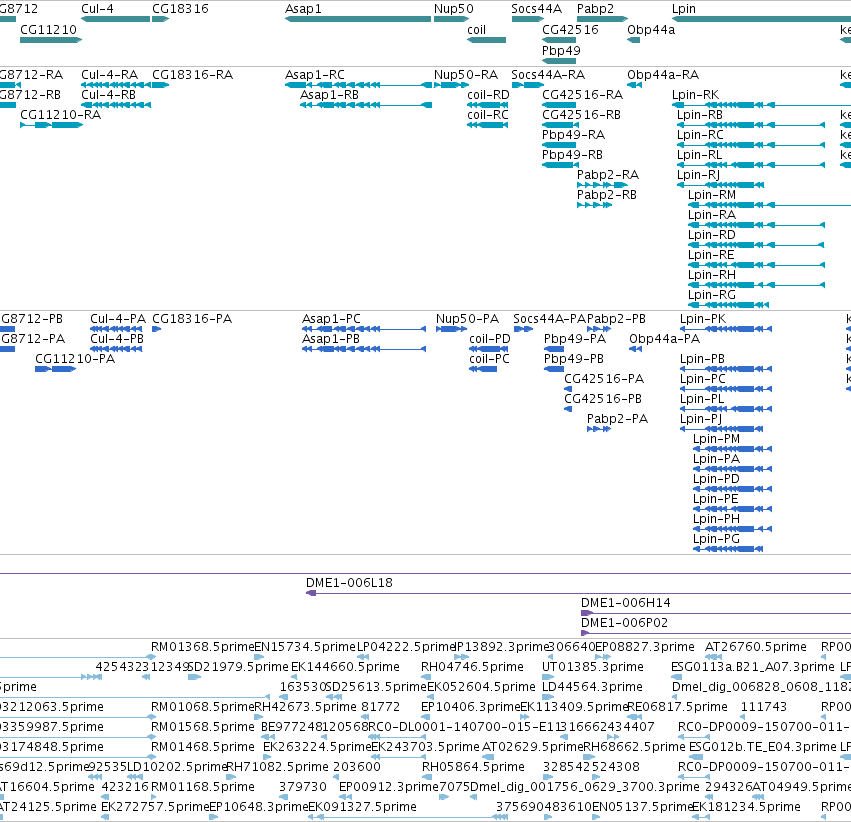
Task: Select the Asap1 gene bar
Action: pyautogui.click(x=358, y=19)
